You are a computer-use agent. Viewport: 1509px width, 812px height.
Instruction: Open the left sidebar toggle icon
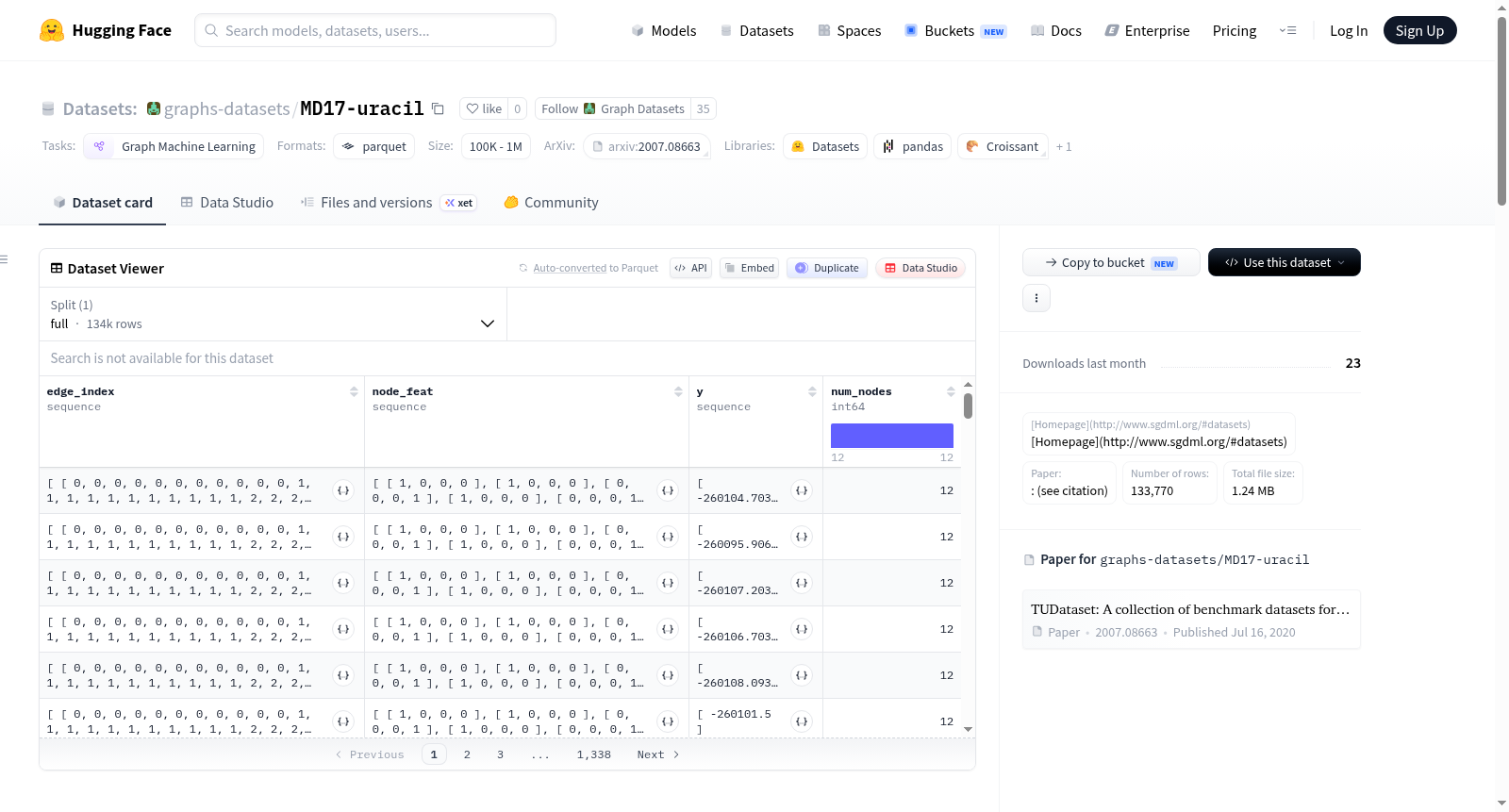(x=4, y=259)
